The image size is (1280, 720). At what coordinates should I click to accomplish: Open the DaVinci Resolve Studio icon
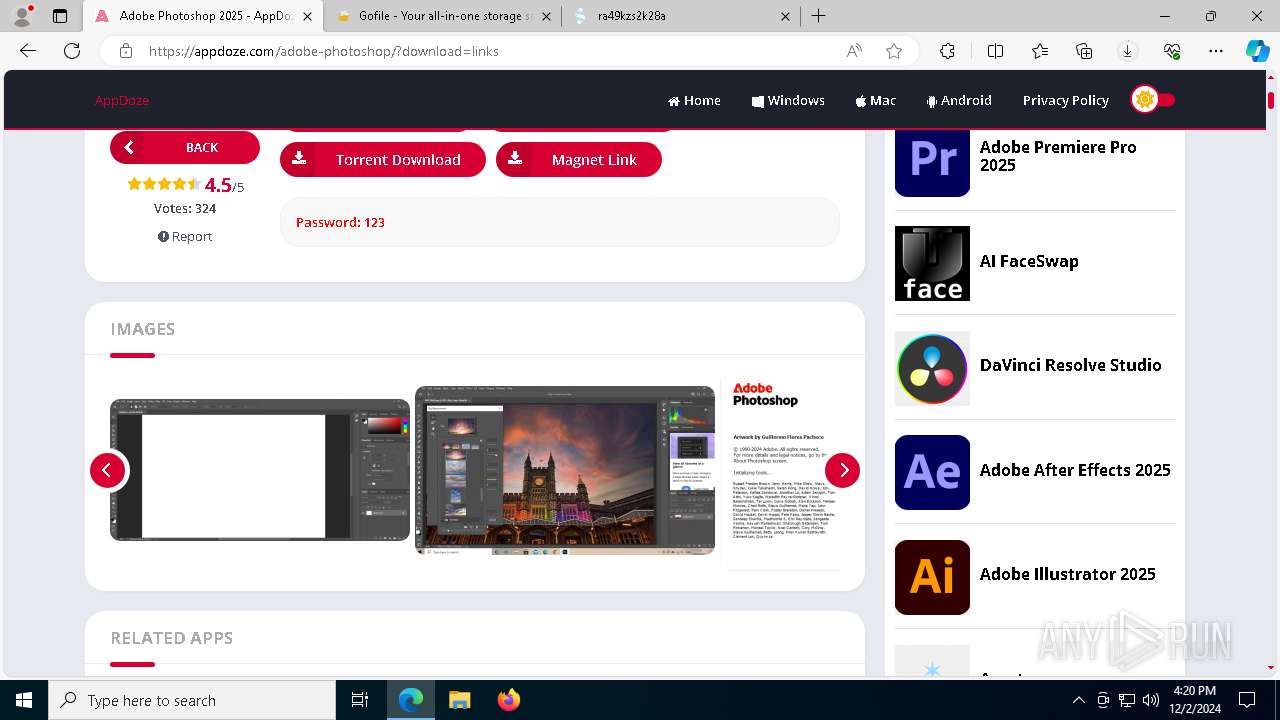[x=932, y=368]
